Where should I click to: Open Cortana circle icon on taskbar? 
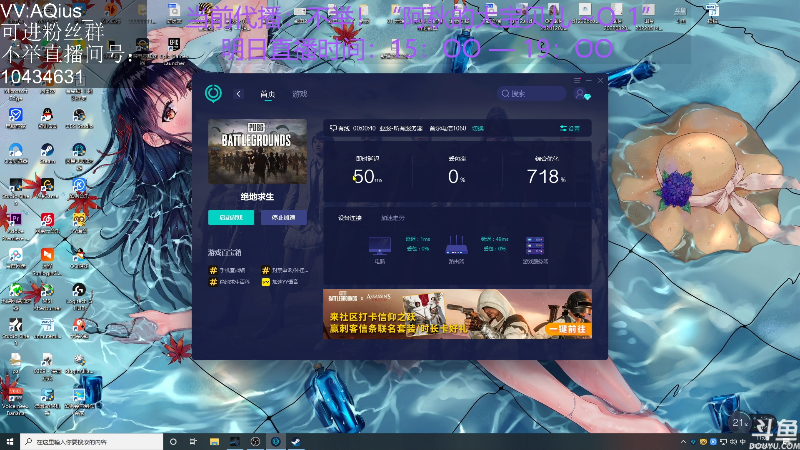pos(173,441)
